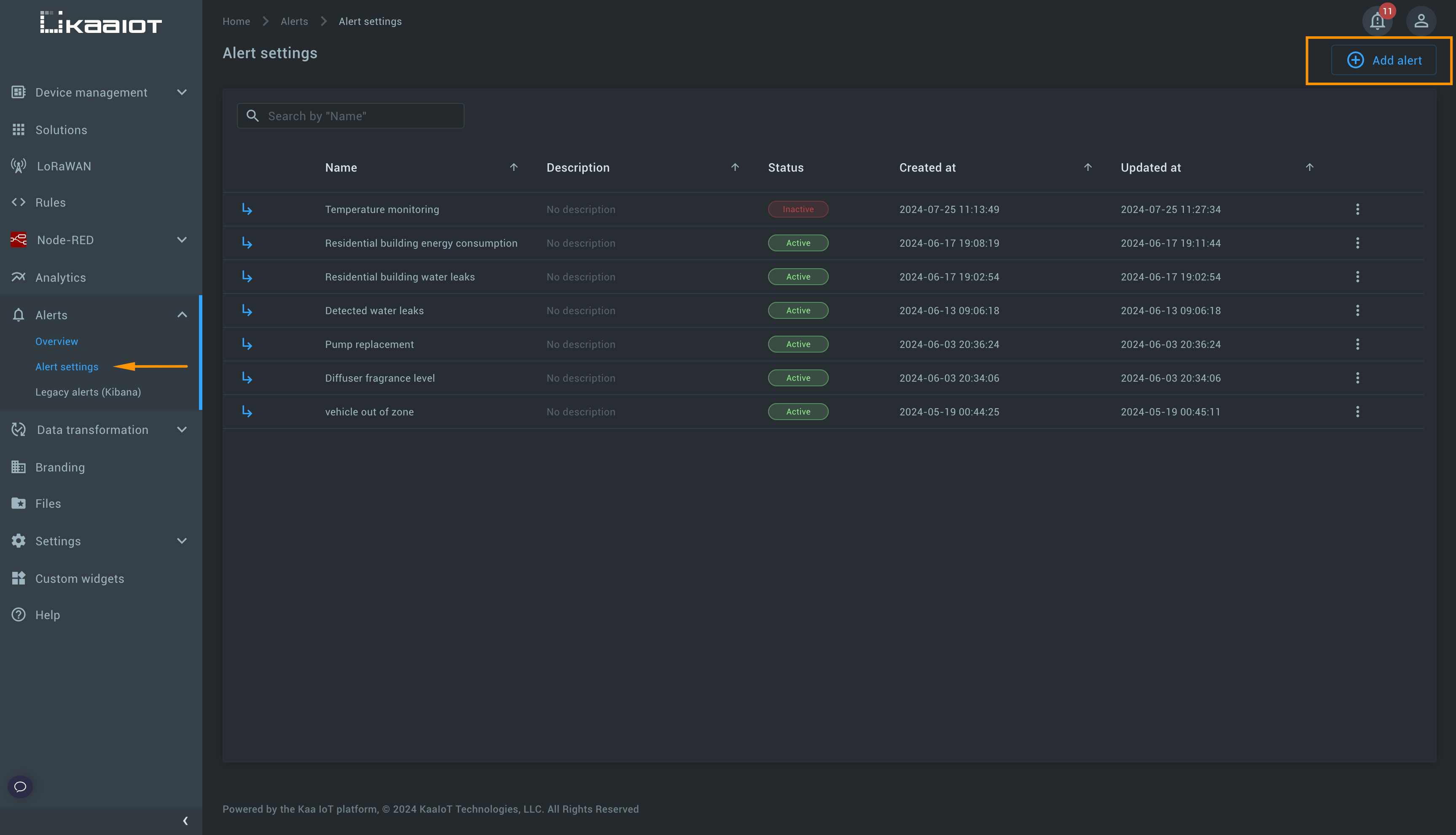The width and height of the screenshot is (1456, 835).
Task: Open actions menu for Detected water leaks
Action: coord(1357,311)
